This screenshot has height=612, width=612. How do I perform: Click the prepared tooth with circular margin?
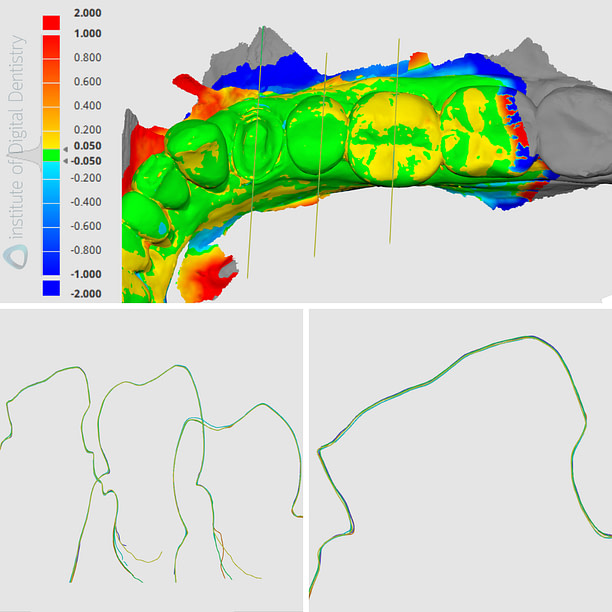[253, 135]
